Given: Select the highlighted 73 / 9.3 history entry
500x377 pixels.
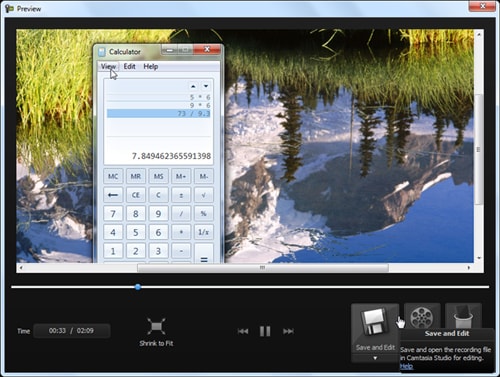Looking at the screenshot, I should (159, 114).
